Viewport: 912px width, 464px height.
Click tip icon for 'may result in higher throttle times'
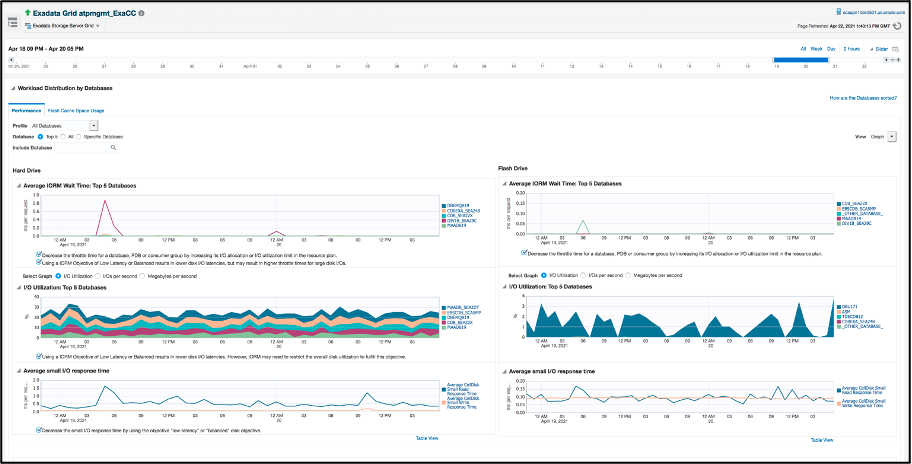pyautogui.click(x=38, y=262)
